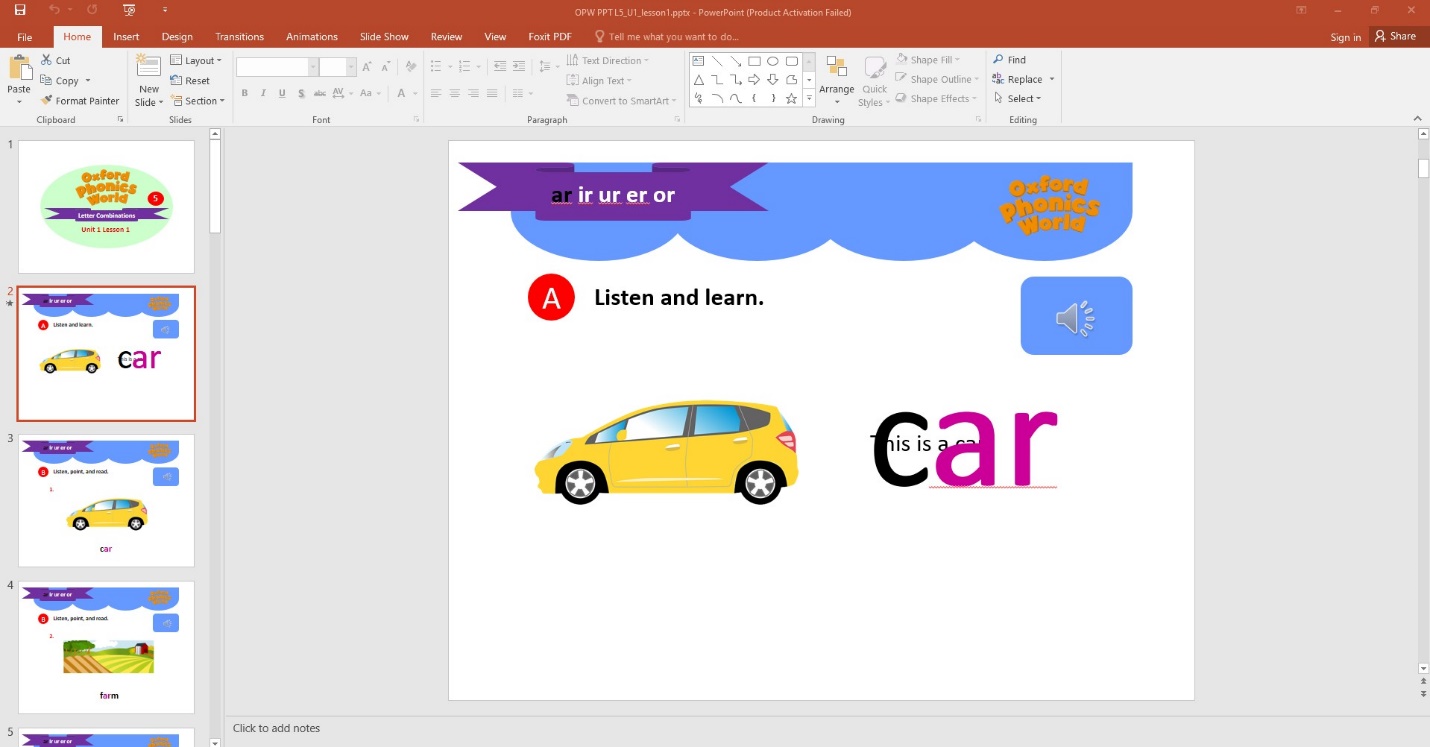1430x747 pixels.
Task: Click the red circle A icon on slide
Action: click(551, 297)
